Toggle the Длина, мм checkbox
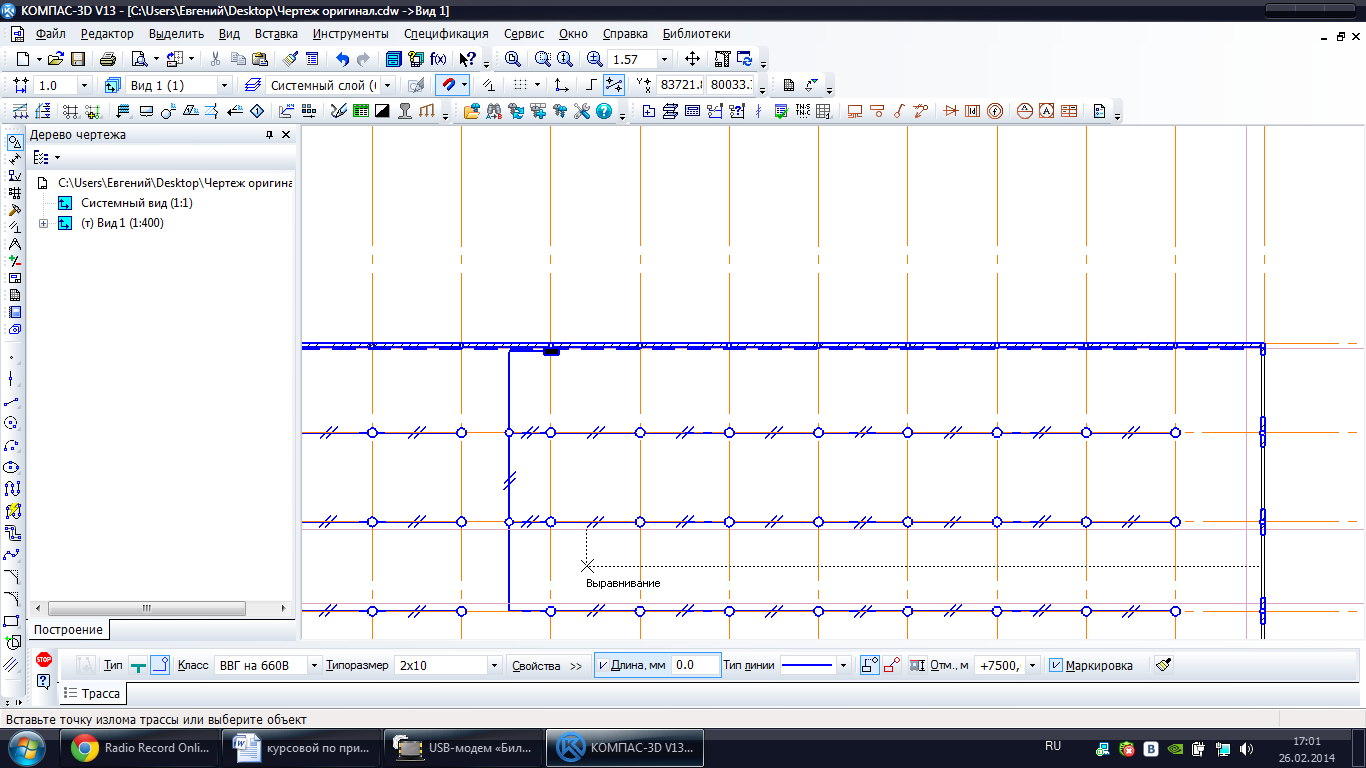 pos(602,665)
